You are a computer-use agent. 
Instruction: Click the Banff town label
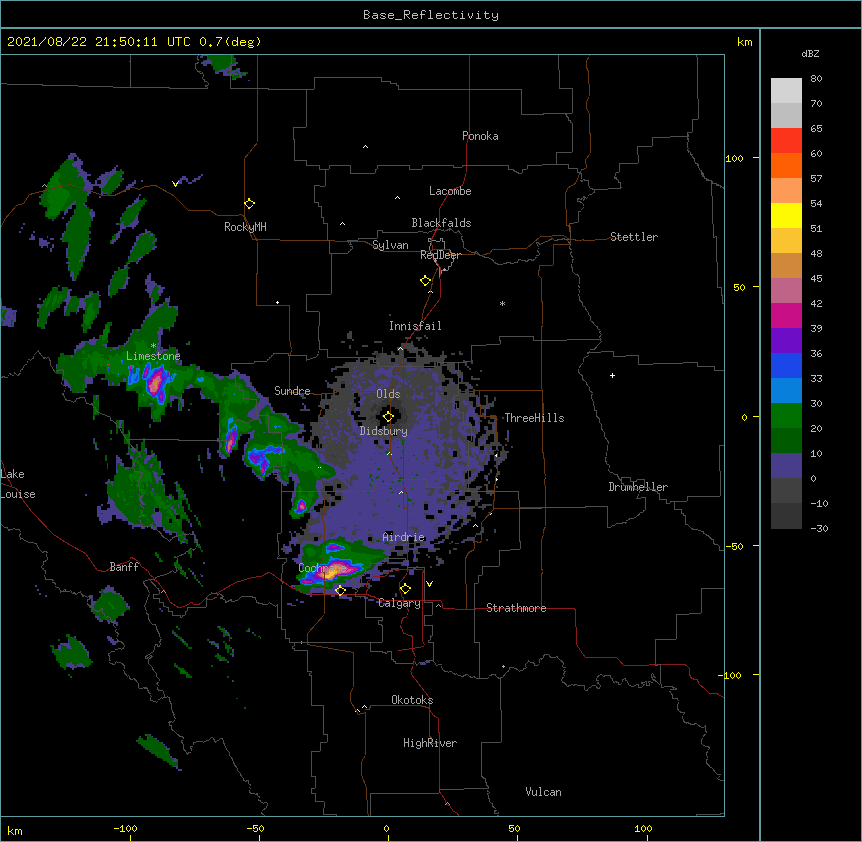coord(124,567)
